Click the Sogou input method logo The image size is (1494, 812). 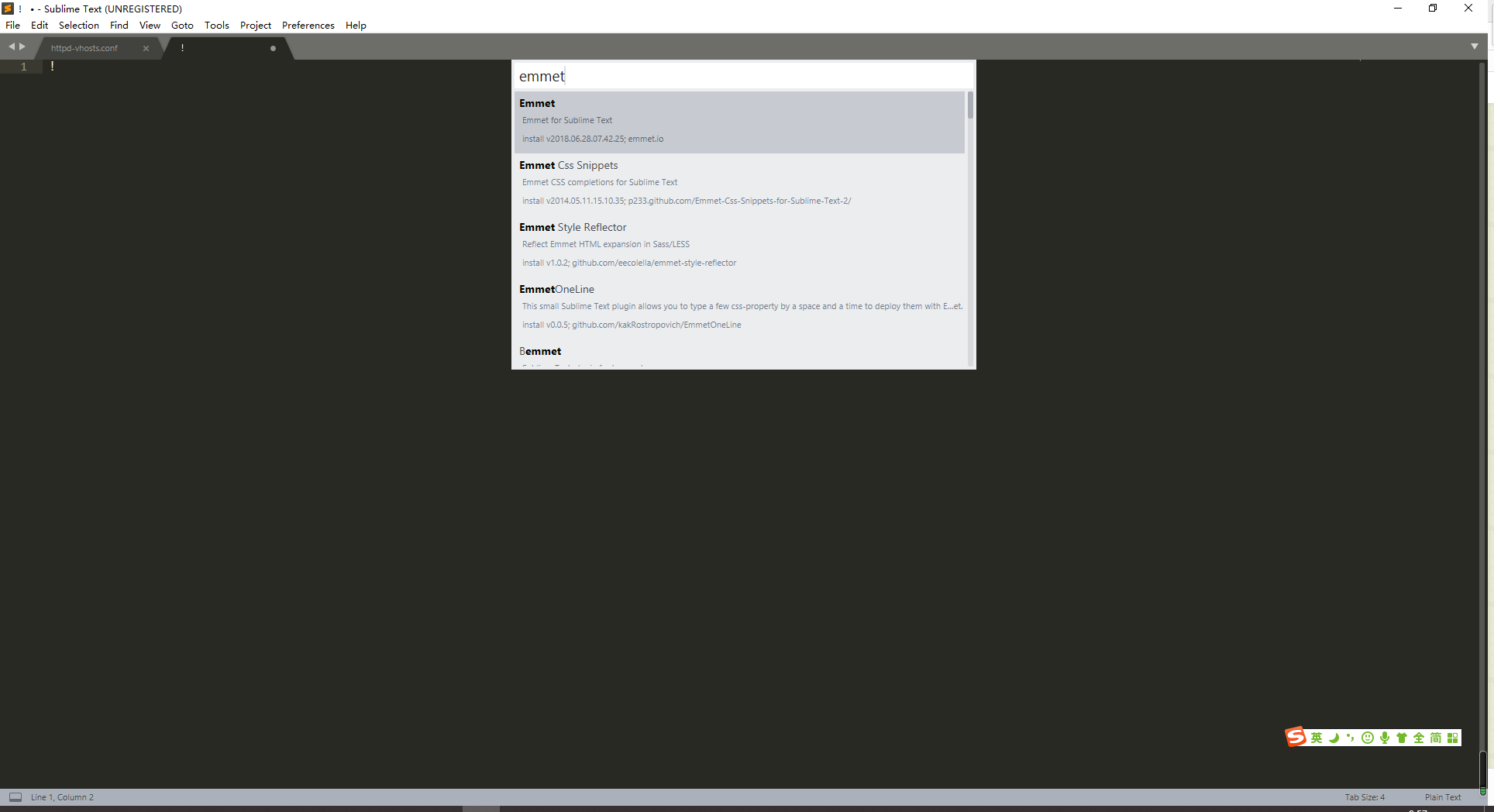tap(1296, 737)
